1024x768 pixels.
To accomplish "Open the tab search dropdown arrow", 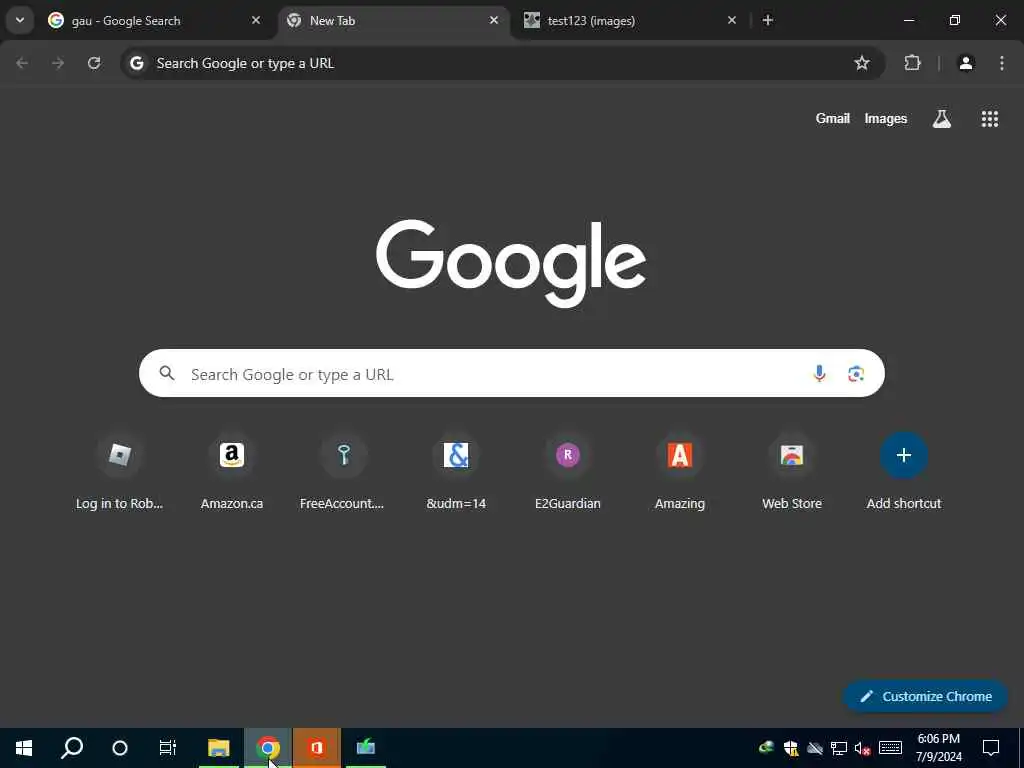I will tap(20, 20).
